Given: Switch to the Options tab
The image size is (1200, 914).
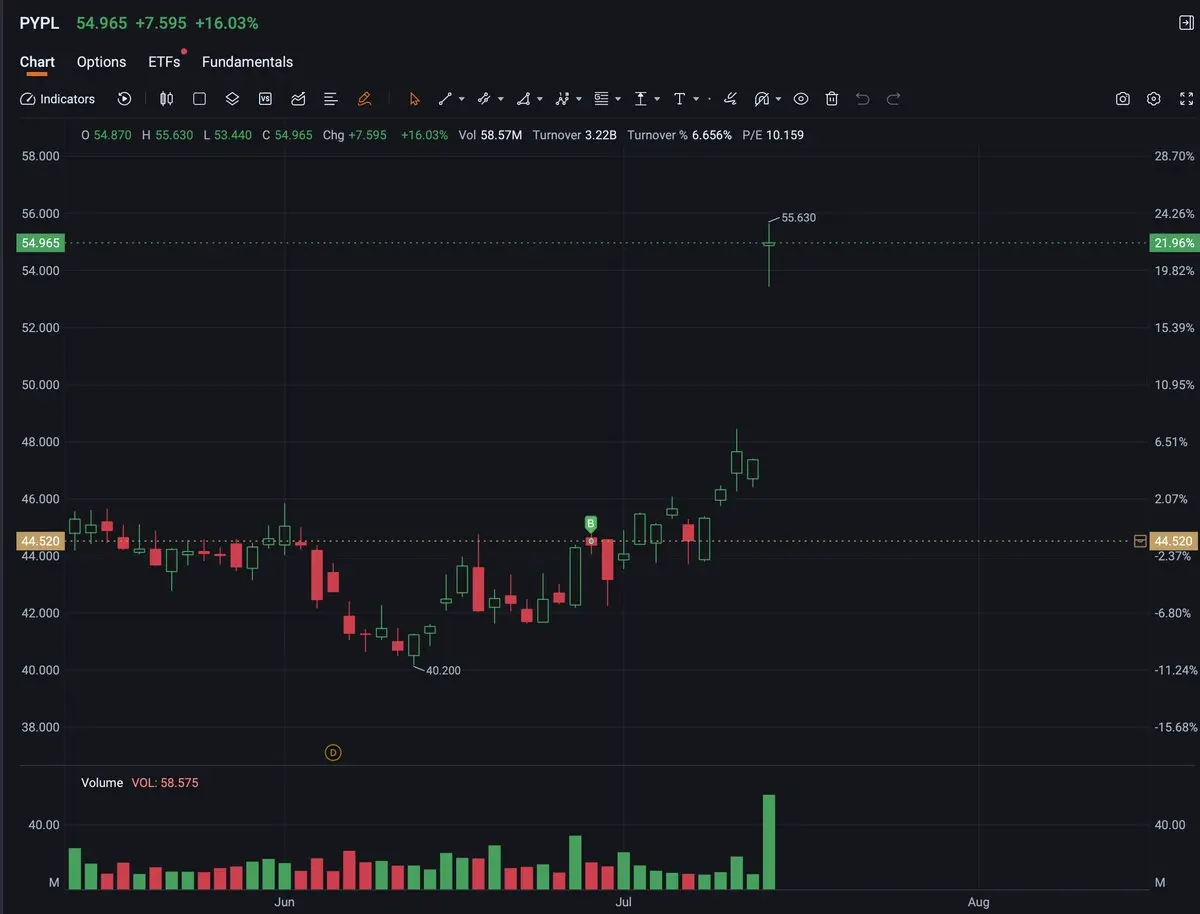Looking at the screenshot, I should pyautogui.click(x=101, y=62).
